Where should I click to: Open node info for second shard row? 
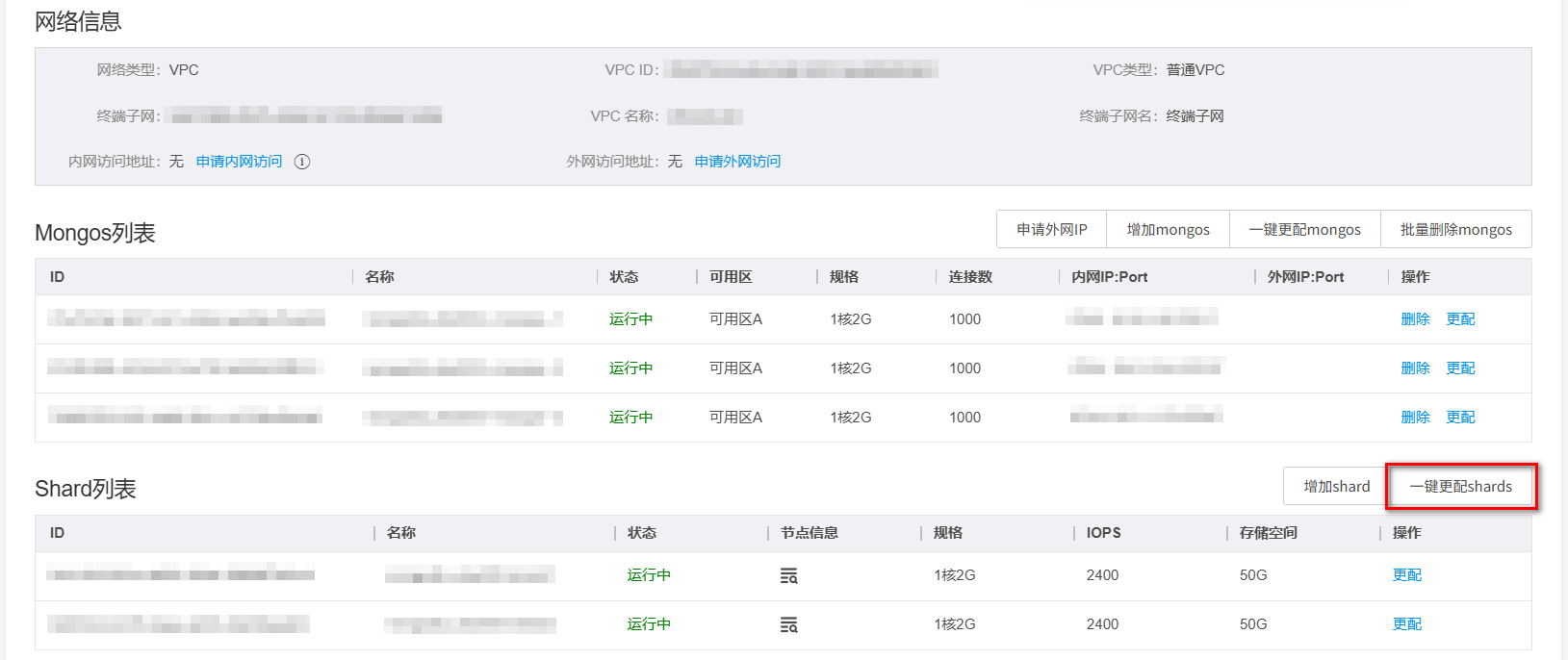788,625
